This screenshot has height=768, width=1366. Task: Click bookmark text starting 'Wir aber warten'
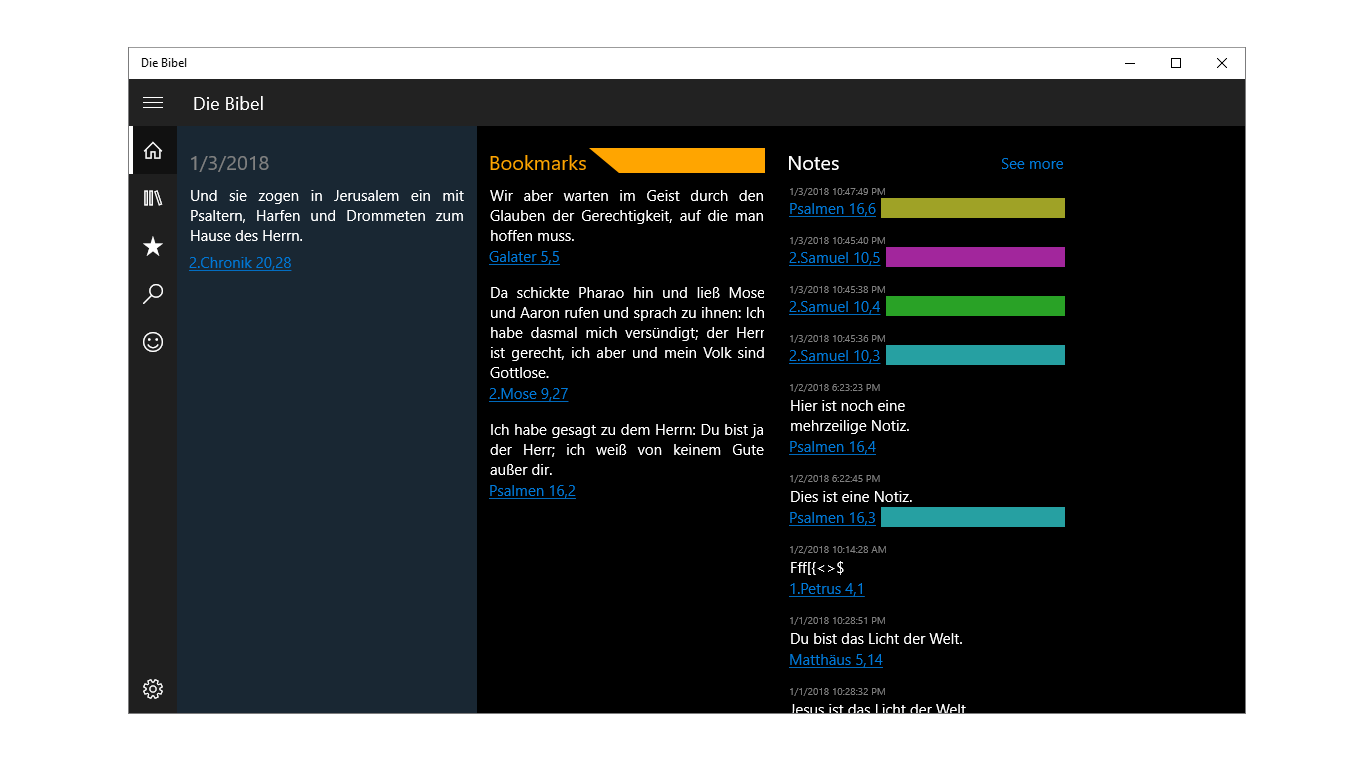pyautogui.click(x=627, y=216)
